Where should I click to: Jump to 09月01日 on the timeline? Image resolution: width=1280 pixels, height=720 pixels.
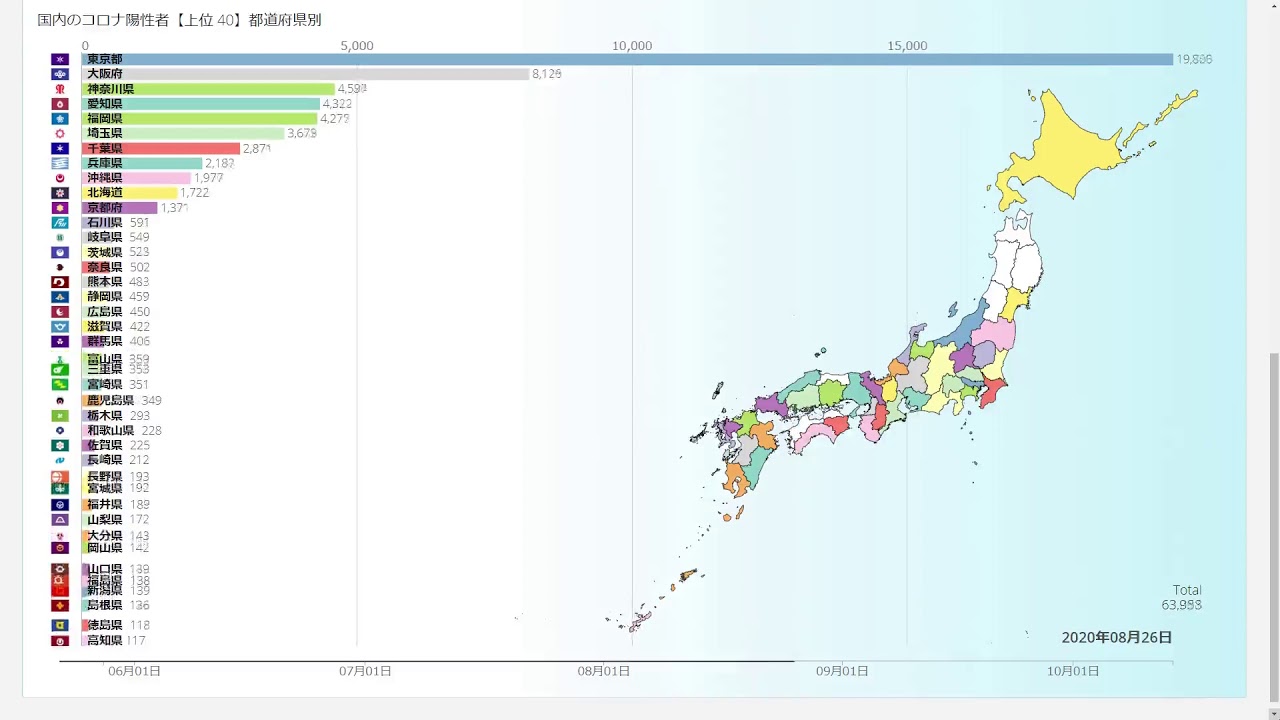(843, 671)
